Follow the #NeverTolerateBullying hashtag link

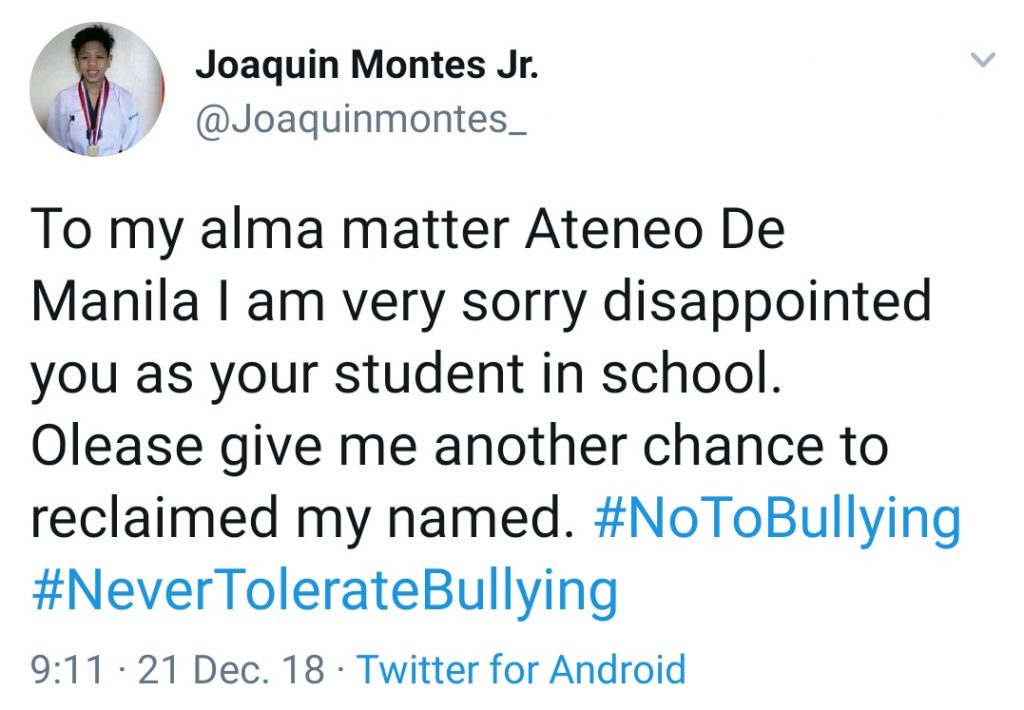click(324, 592)
